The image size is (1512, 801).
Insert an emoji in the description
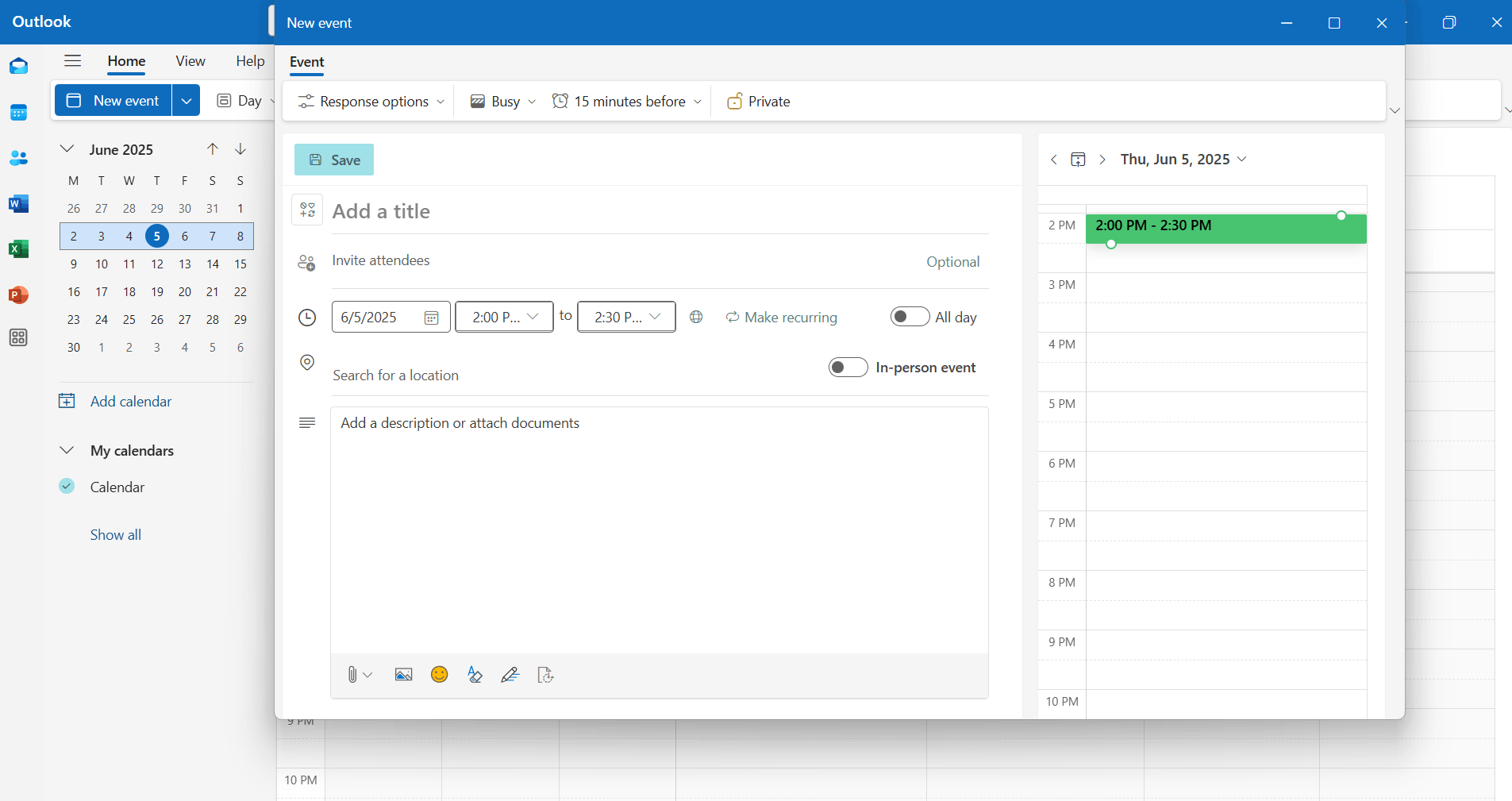(439, 674)
